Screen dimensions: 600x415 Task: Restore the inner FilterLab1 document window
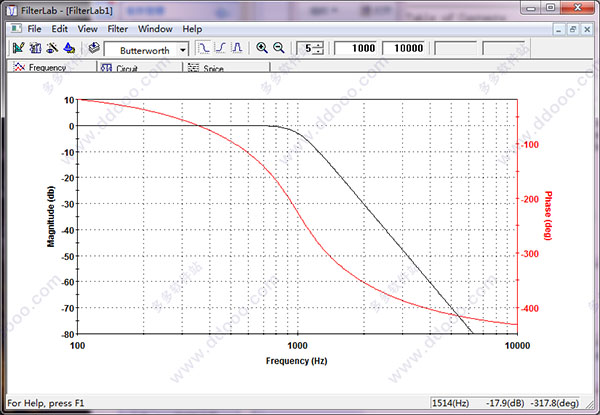coord(573,29)
